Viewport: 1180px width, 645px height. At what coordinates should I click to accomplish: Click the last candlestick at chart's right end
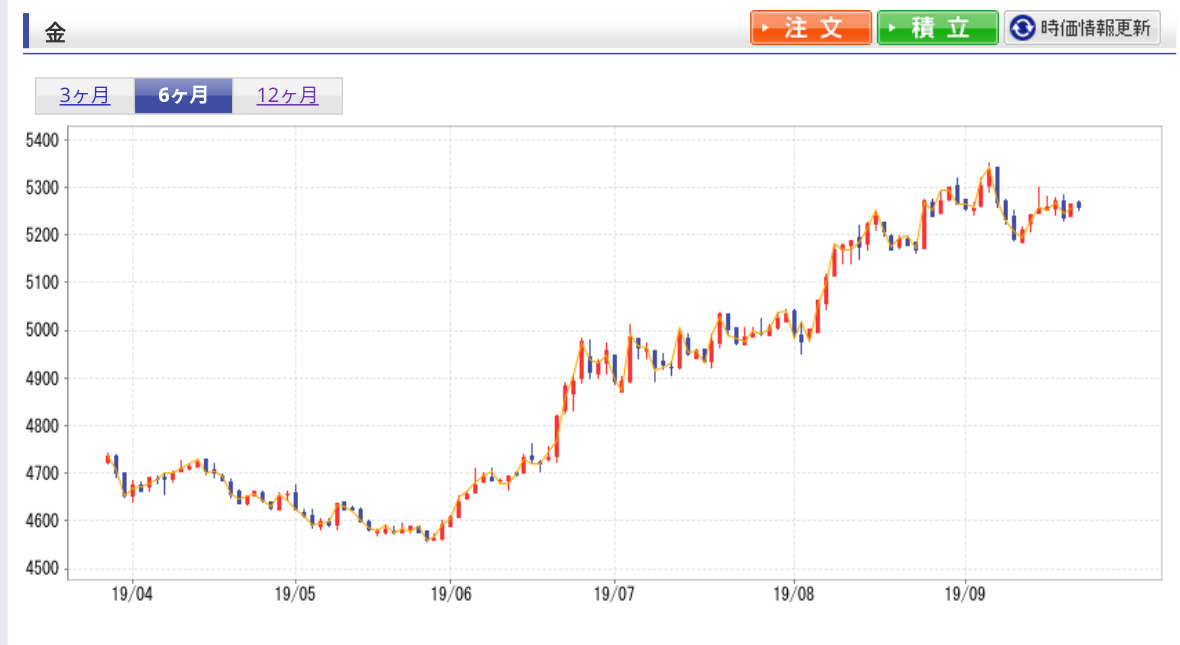1078,205
